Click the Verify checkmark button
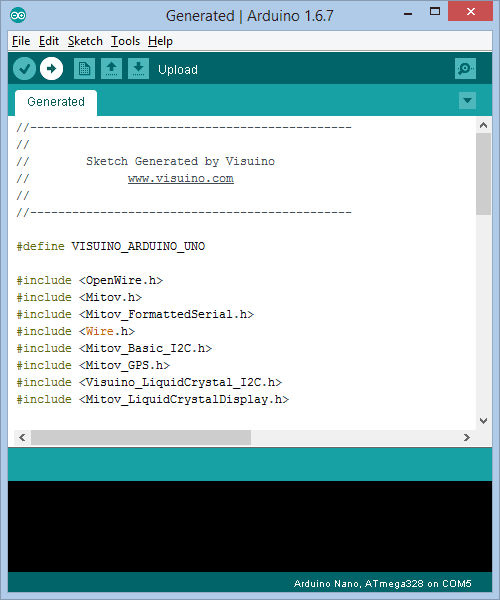This screenshot has width=500, height=600. (24, 69)
